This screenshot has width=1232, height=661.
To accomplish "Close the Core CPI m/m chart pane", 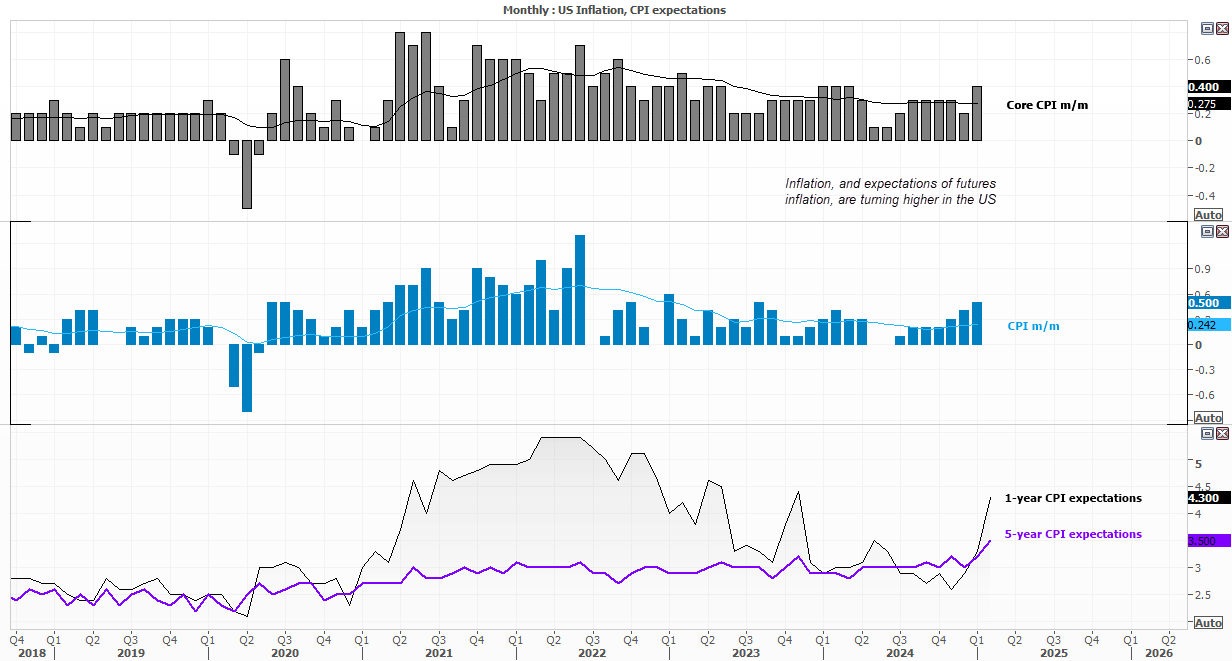I will pos(1222,29).
